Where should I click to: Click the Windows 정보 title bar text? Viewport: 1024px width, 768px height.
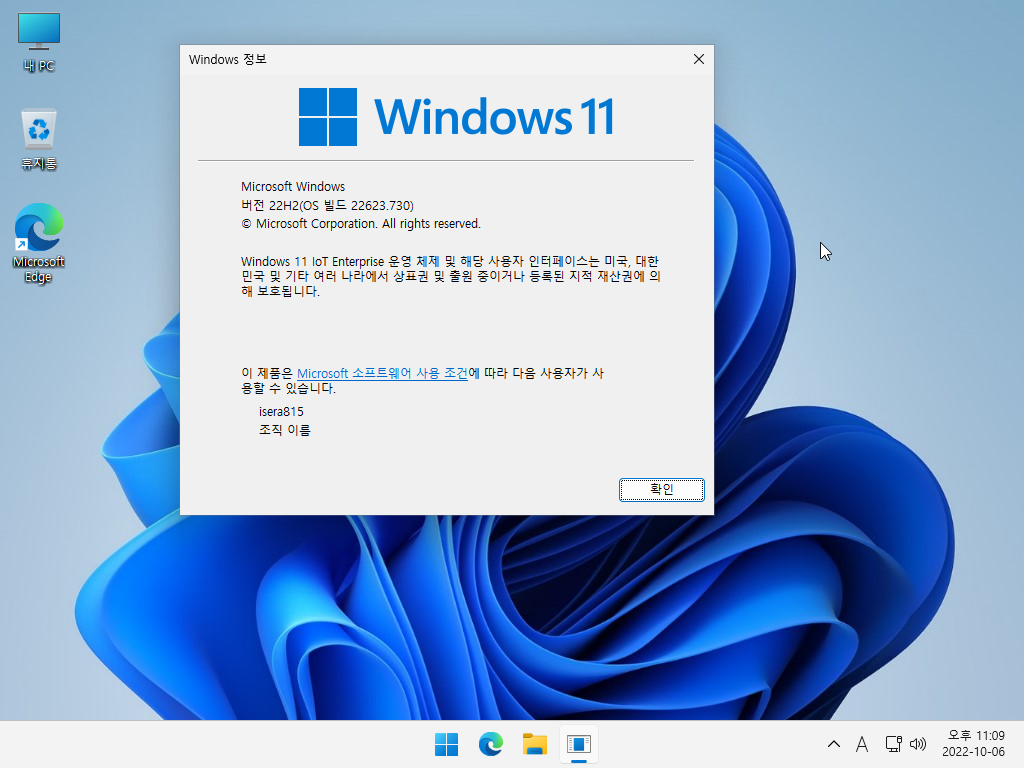(227, 59)
